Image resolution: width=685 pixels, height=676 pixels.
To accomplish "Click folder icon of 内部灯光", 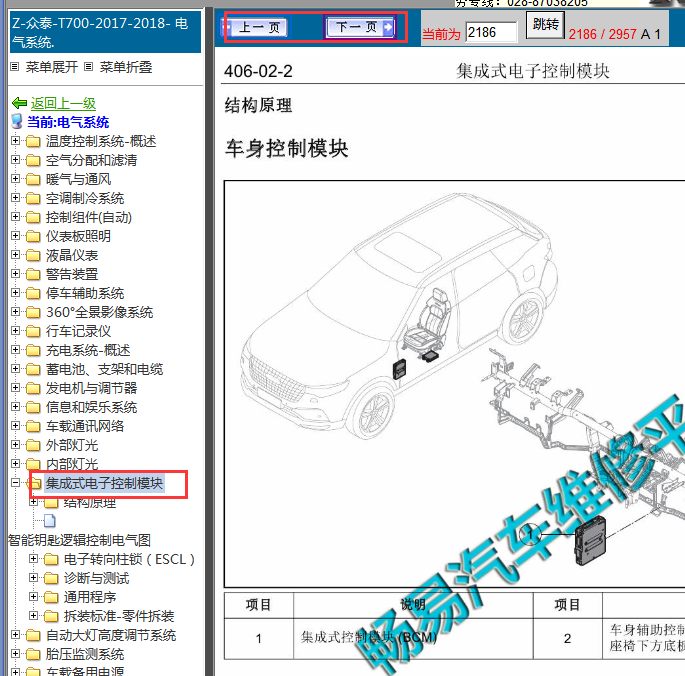I will pos(33,464).
